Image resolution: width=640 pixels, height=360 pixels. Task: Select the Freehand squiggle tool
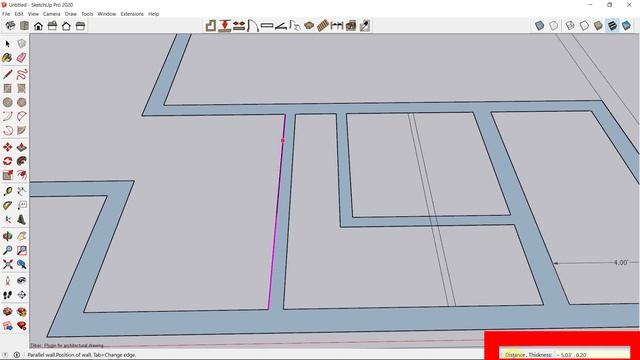tap(22, 74)
